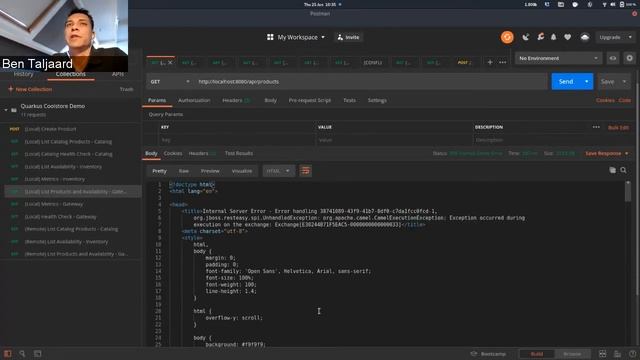
Task: Select Preview response view
Action: click(210, 171)
